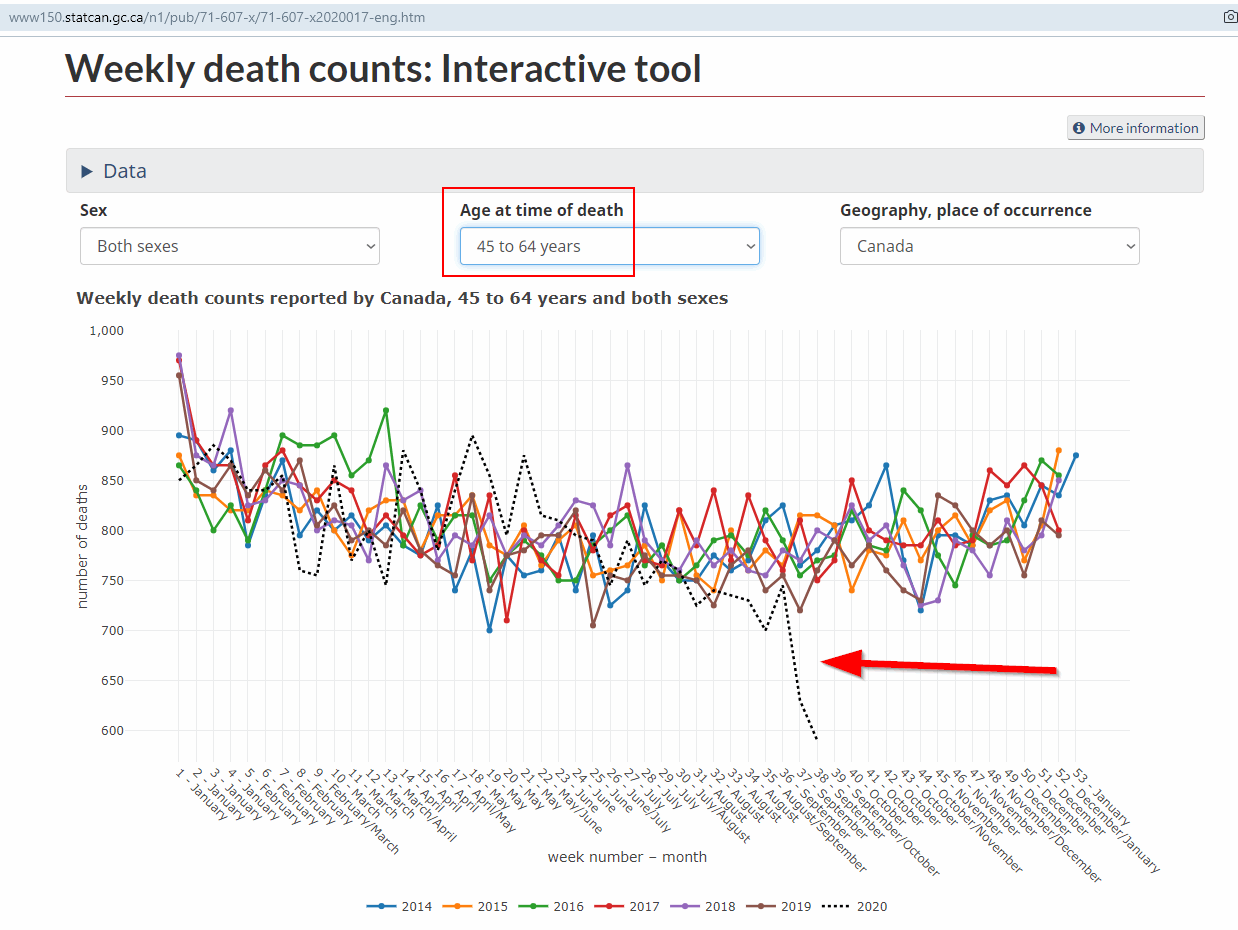Open the Sex dropdown showing Both sexes
This screenshot has height=930, width=1238.
[230, 246]
